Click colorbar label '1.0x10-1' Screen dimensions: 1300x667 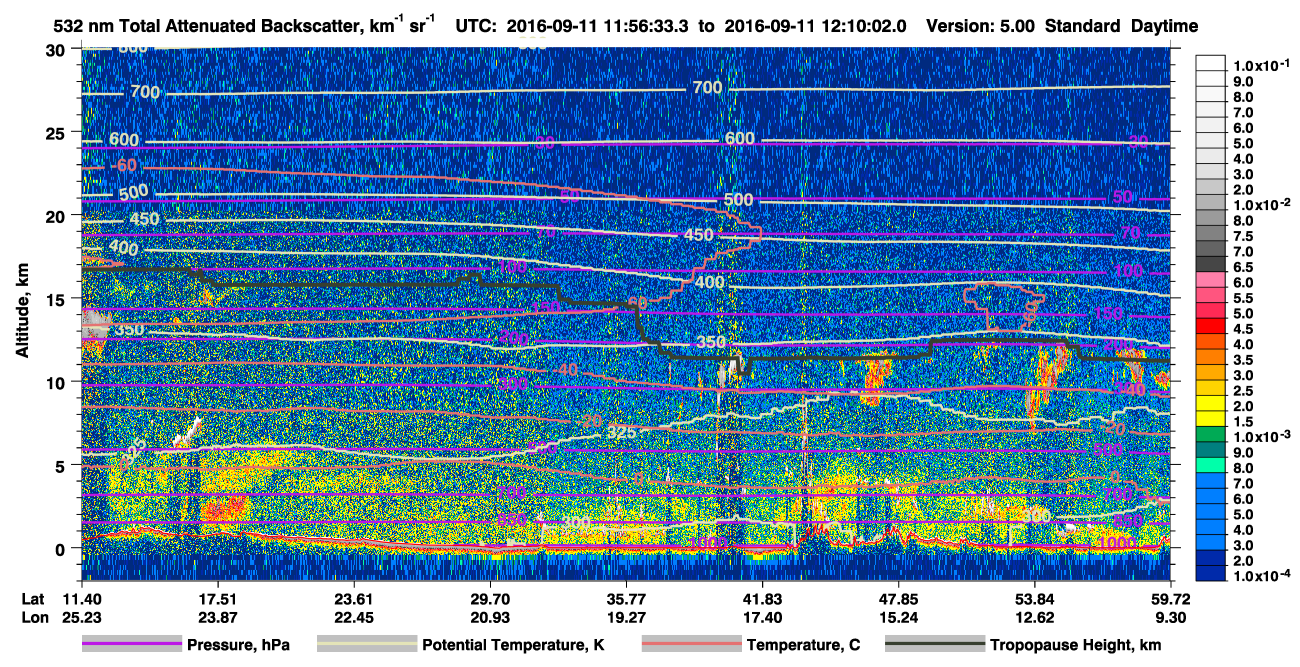pyautogui.click(x=1262, y=64)
